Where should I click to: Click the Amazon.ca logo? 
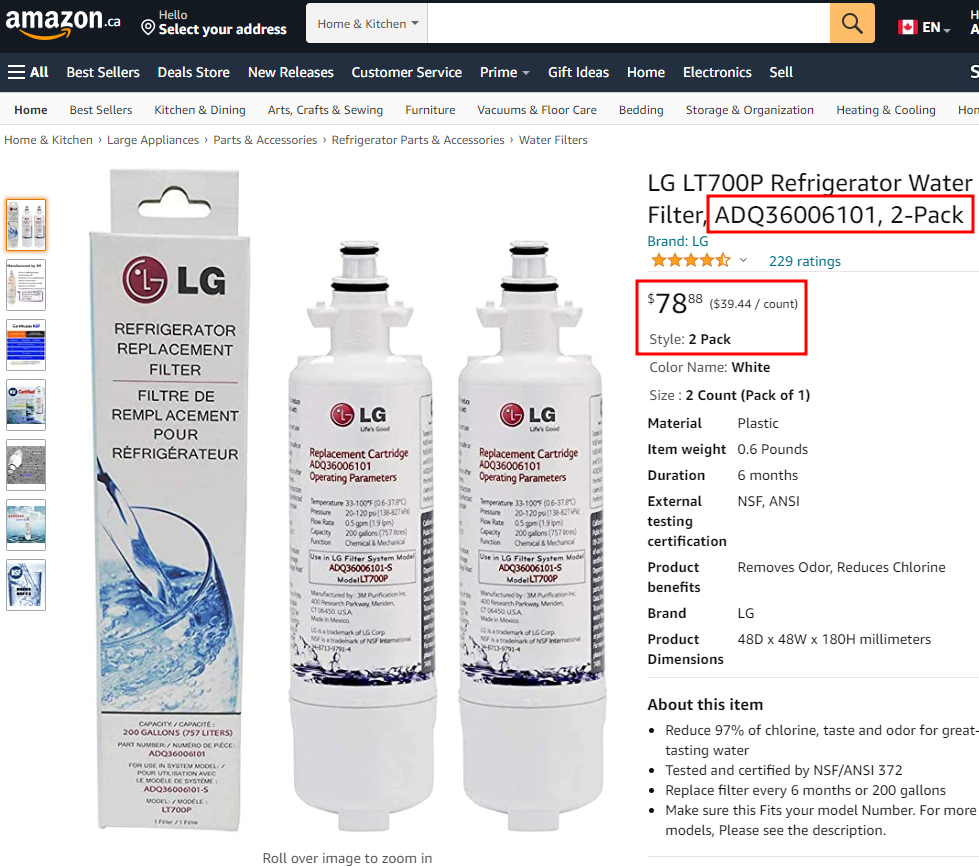coord(62,22)
